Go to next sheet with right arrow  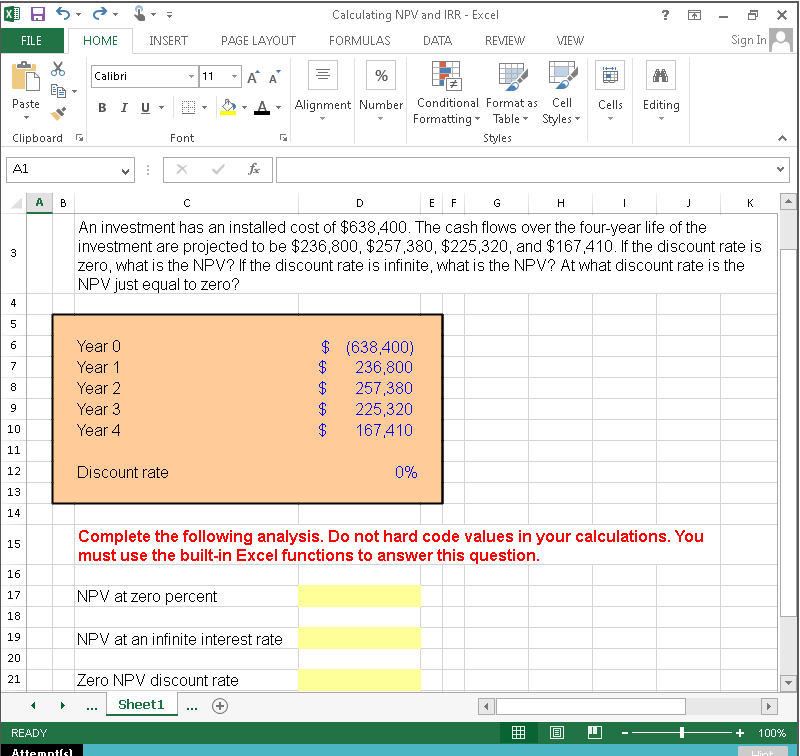62,705
